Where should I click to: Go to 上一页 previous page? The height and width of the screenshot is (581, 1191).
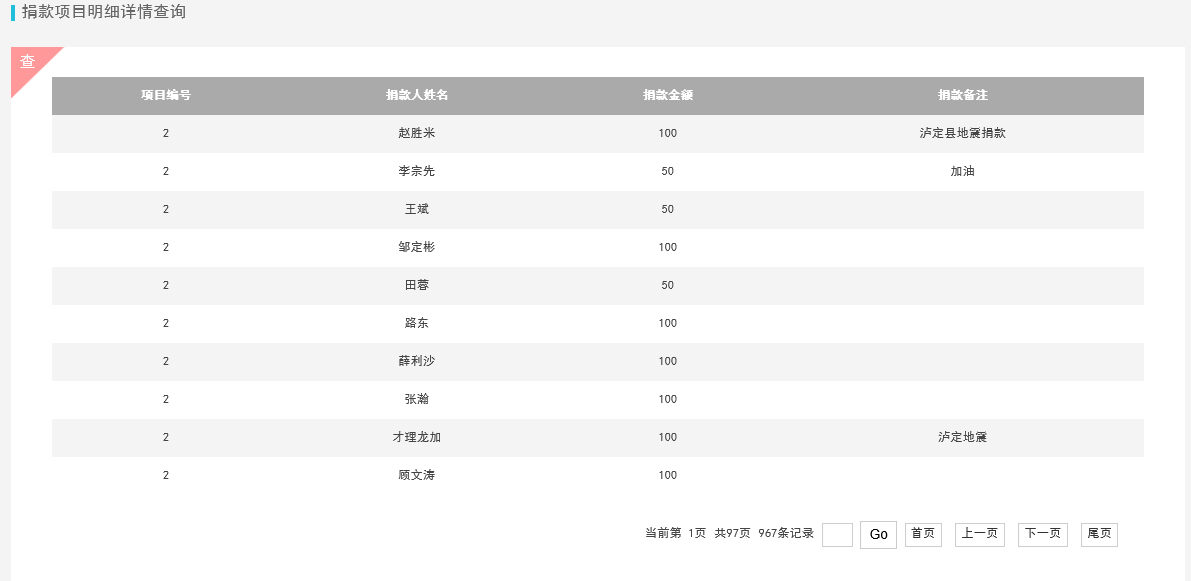[979, 534]
